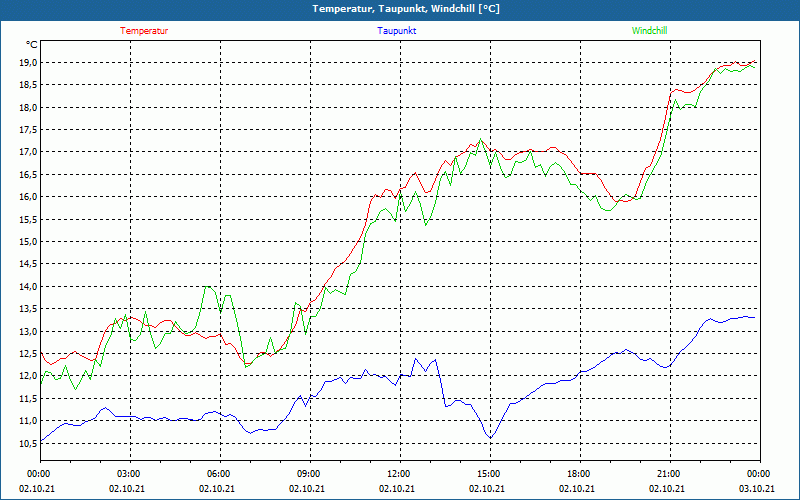
Task: Click the 09:00 time axis label
Action: 310,474
